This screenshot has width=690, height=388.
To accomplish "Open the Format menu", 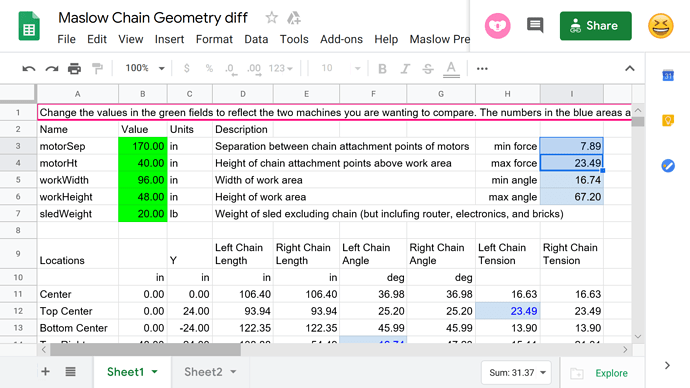I will 214,40.
